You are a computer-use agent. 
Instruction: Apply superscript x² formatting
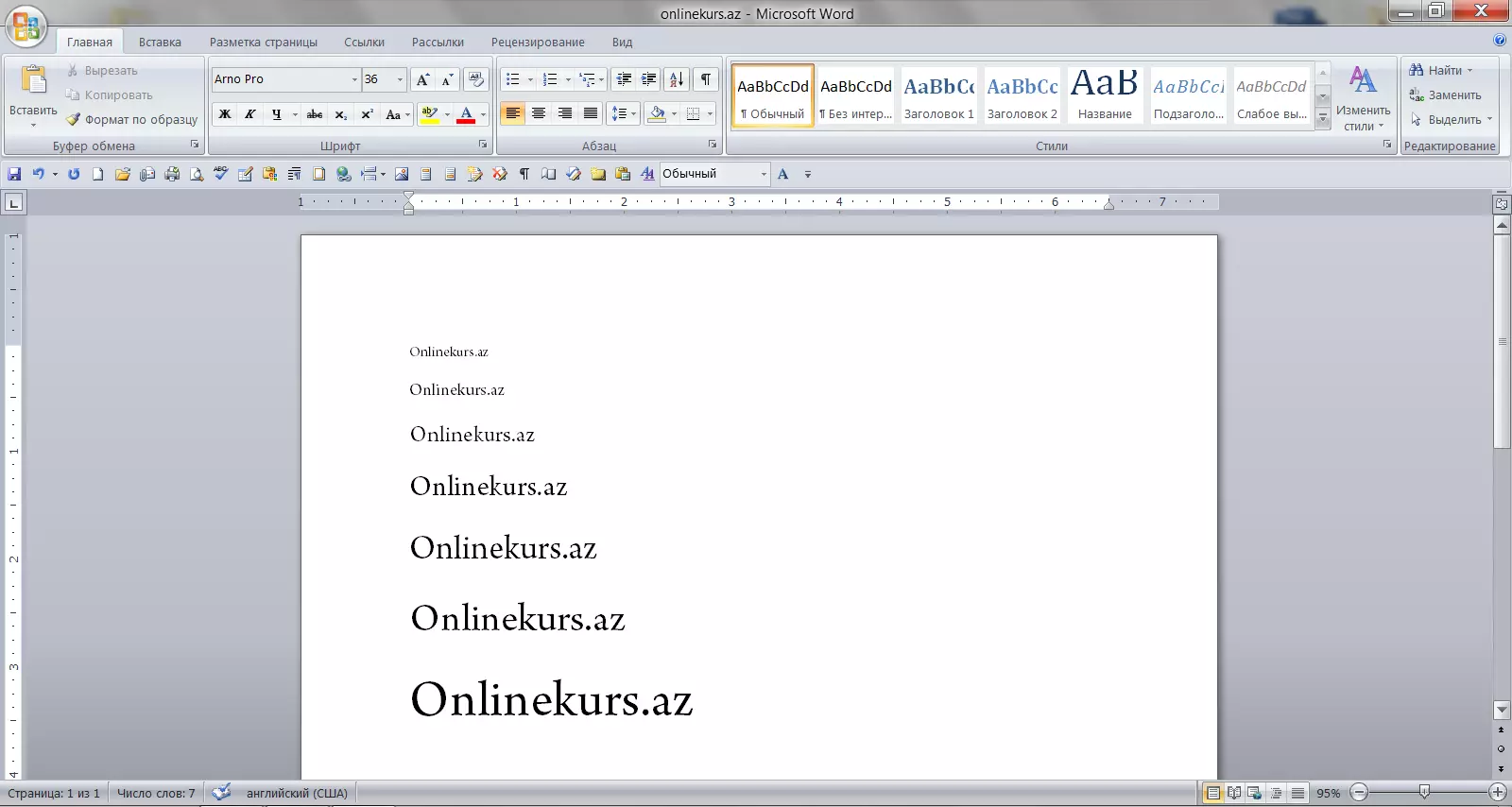367,114
